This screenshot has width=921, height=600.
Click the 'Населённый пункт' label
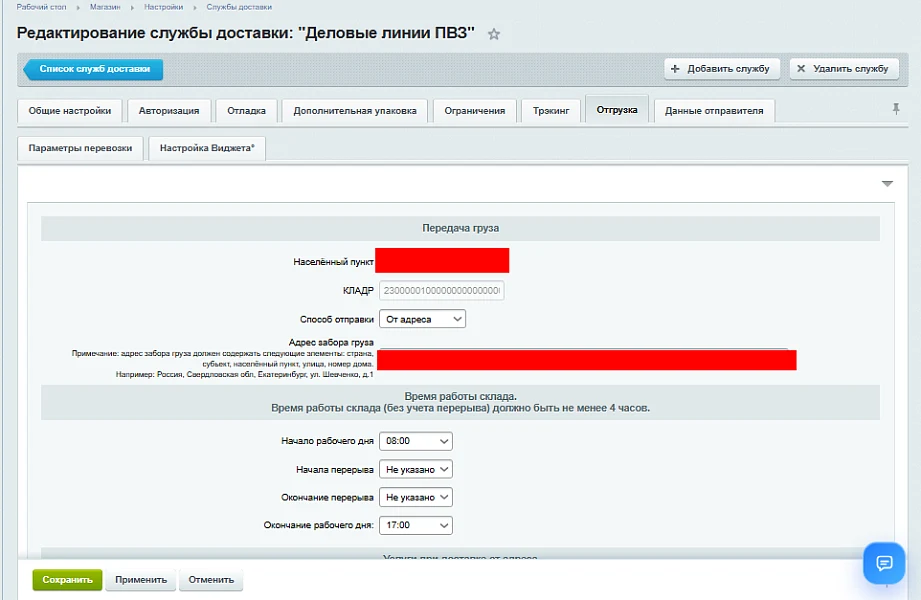pos(334,262)
